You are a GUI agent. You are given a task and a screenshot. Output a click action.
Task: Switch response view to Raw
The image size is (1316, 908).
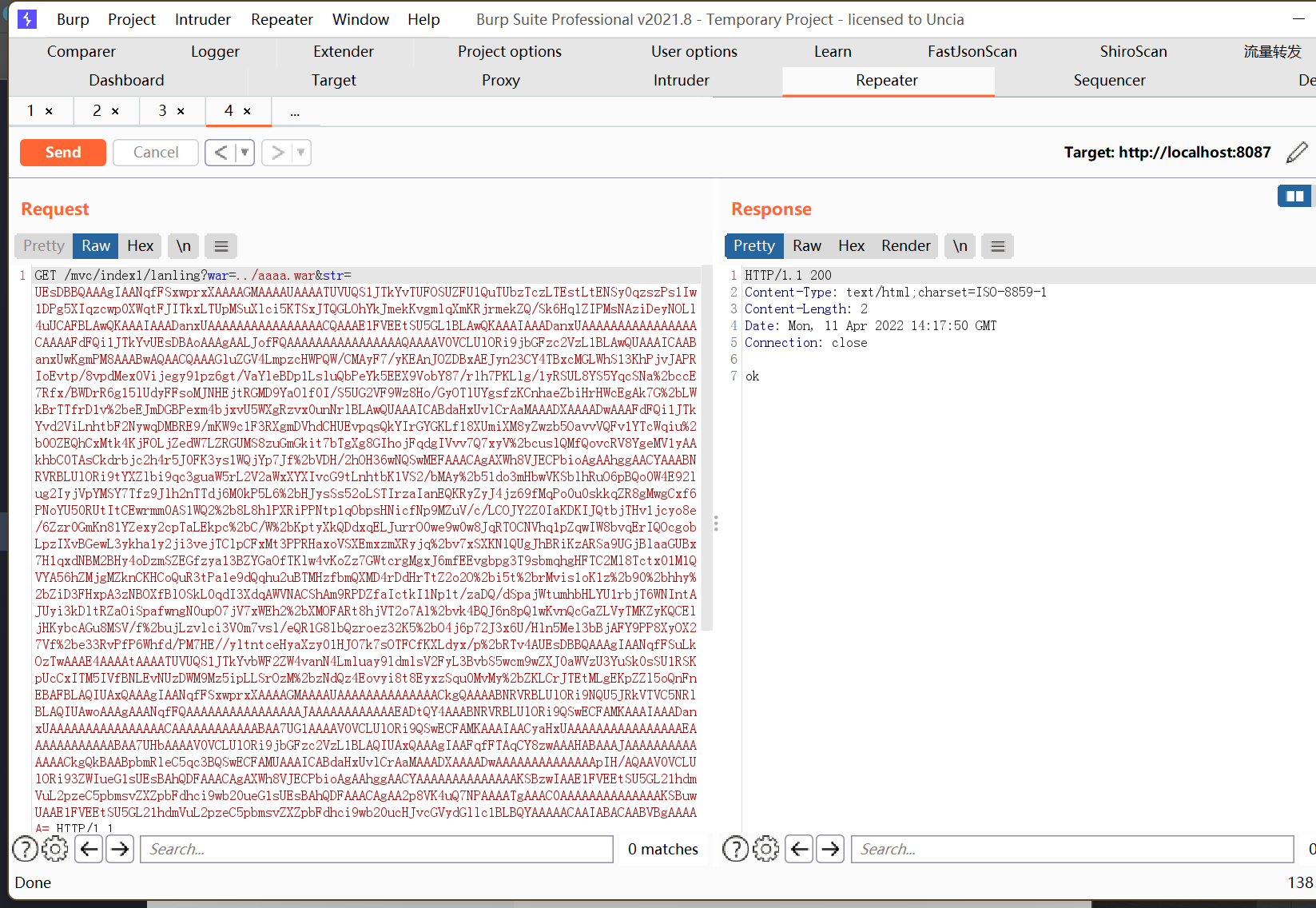807,245
